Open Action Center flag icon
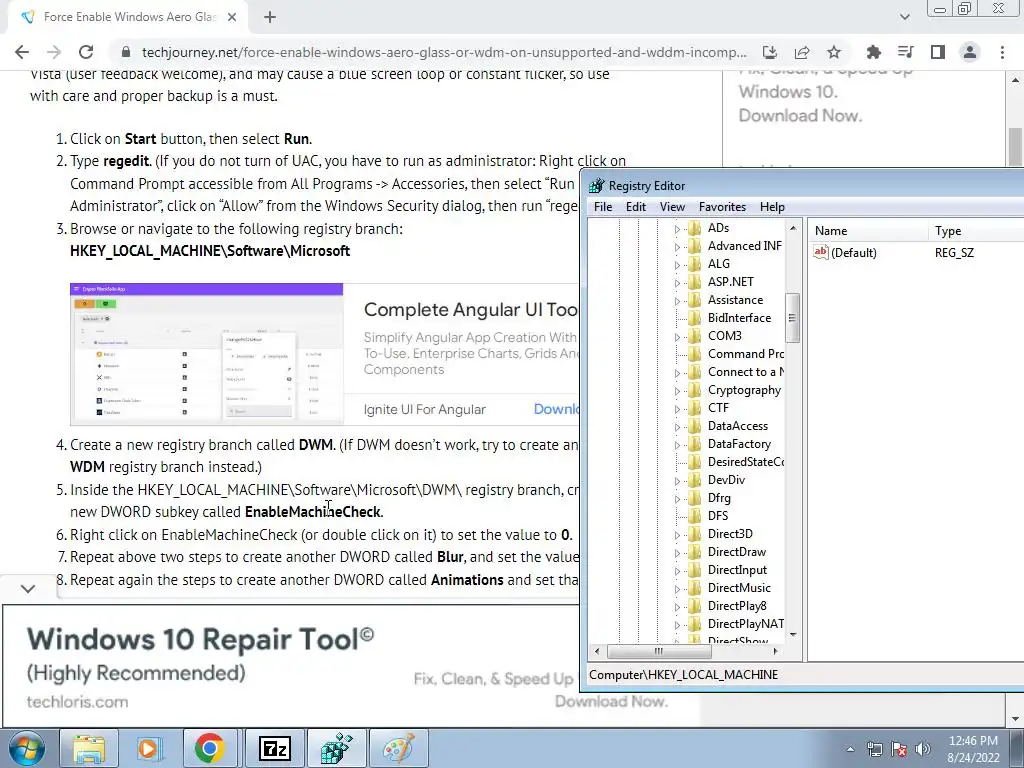Image resolution: width=1024 pixels, height=768 pixels. coord(899,749)
